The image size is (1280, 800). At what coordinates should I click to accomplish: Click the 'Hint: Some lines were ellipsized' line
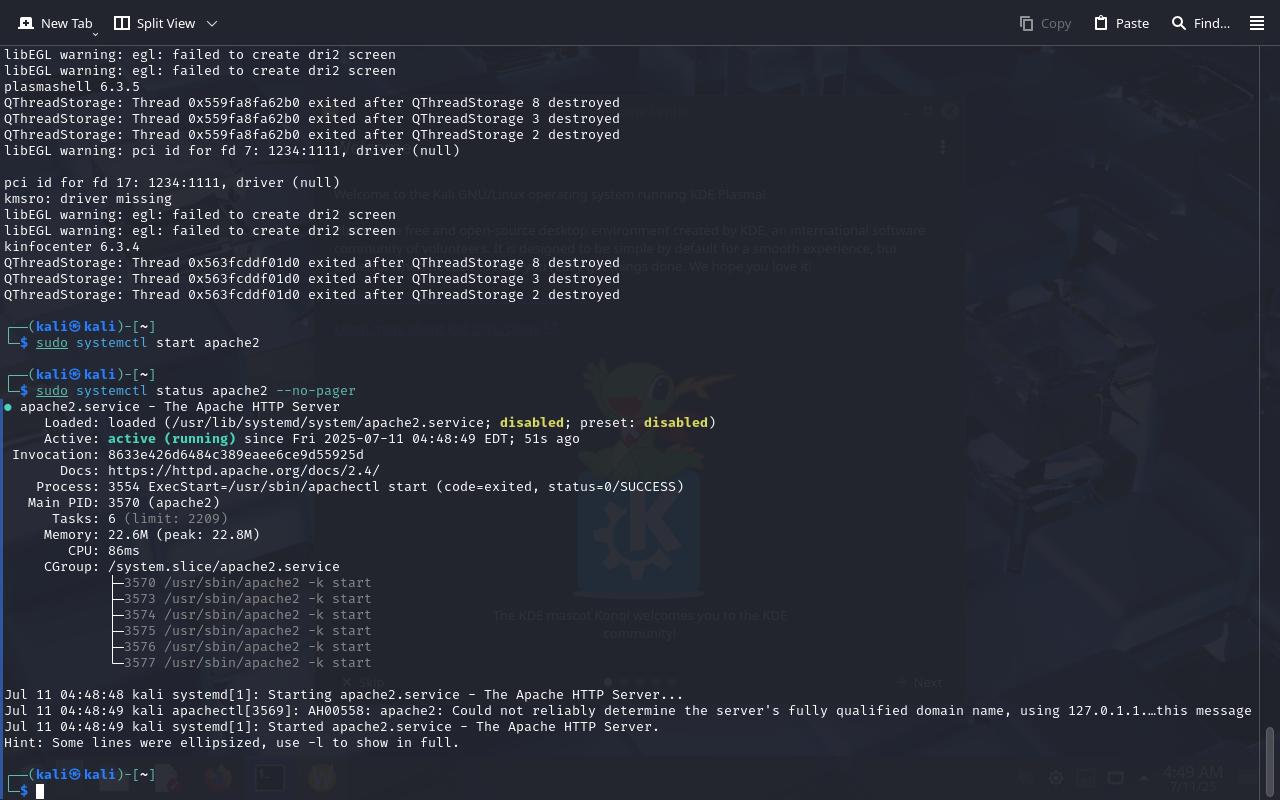tap(232, 743)
